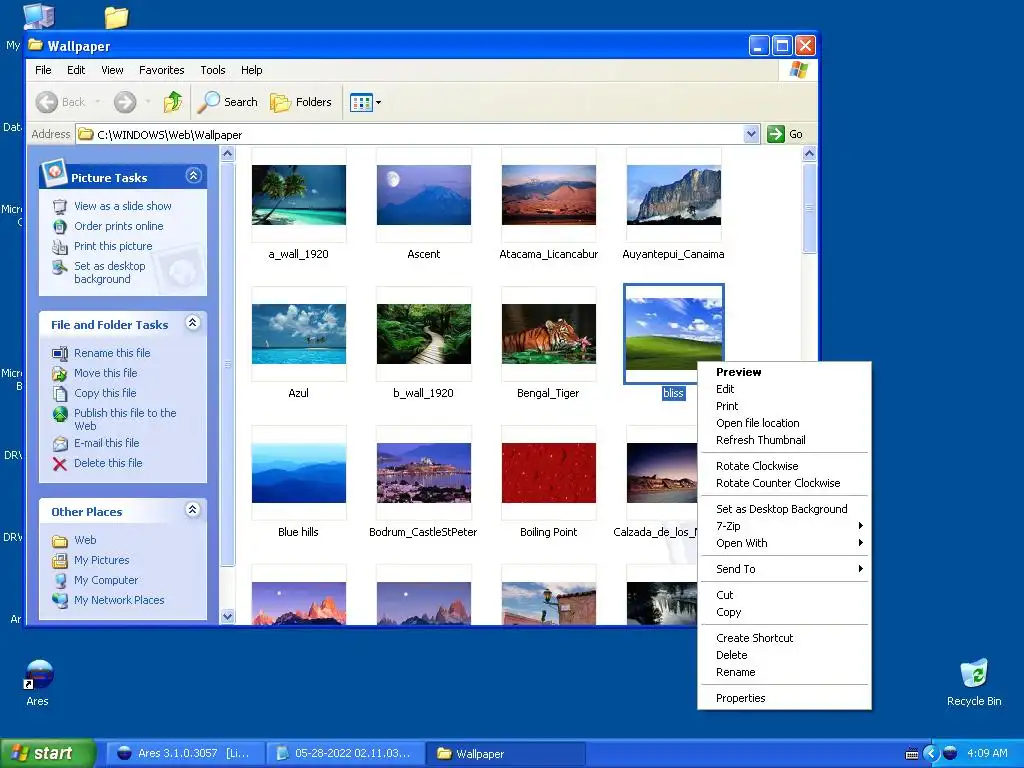Click Move this file
1024x768 pixels.
pos(105,373)
